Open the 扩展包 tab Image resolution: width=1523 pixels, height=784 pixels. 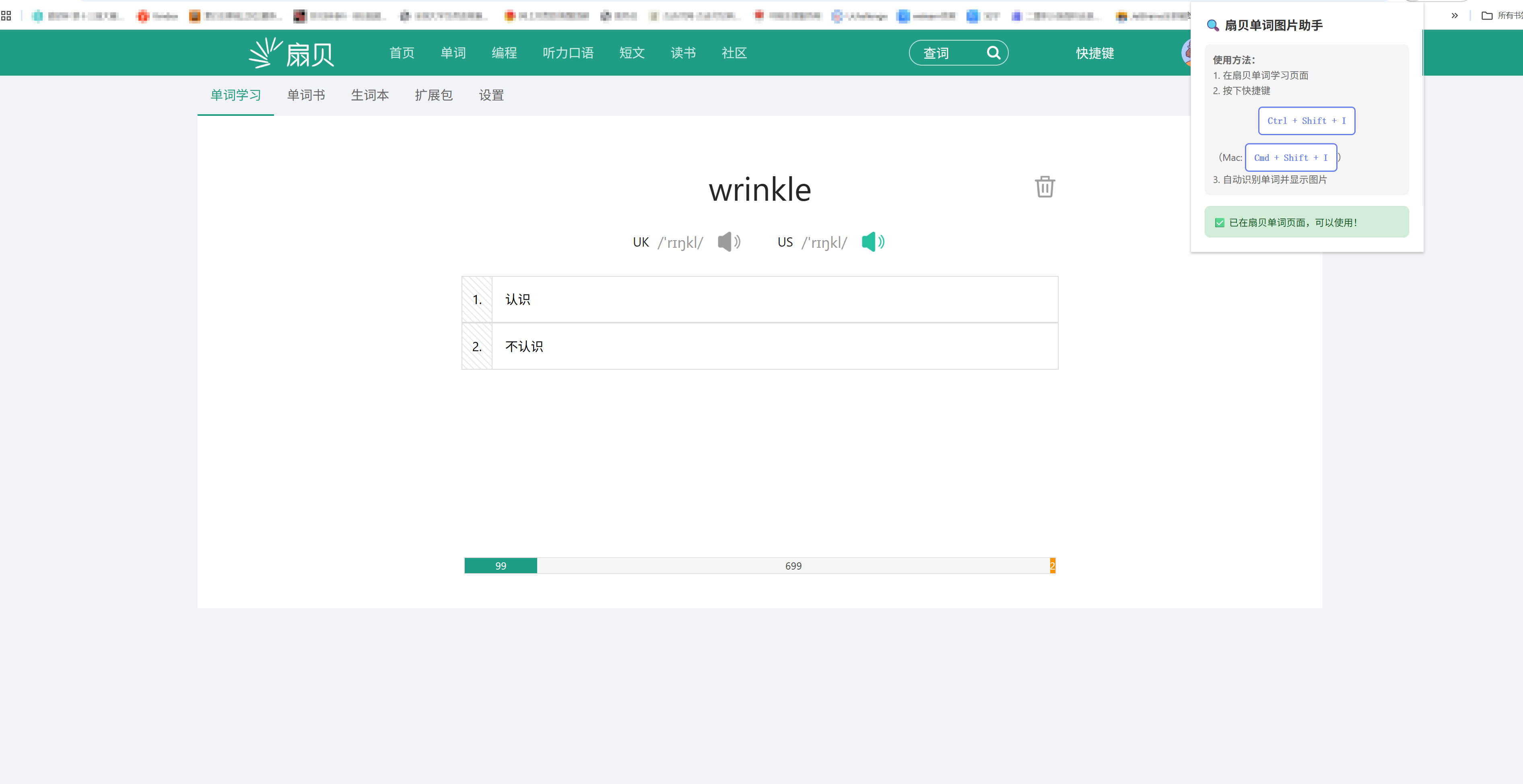pos(433,95)
